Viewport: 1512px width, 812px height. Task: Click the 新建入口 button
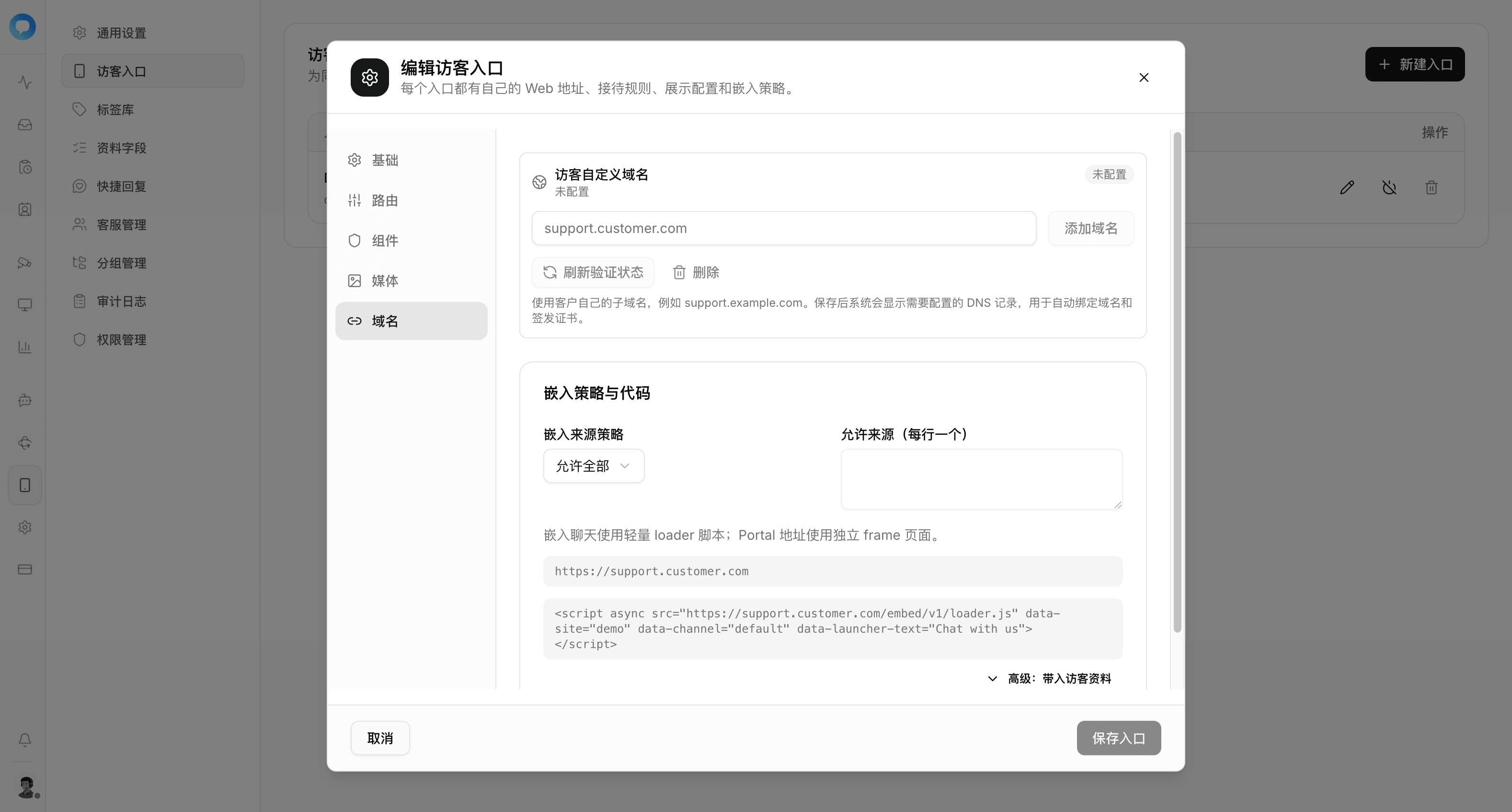1415,64
